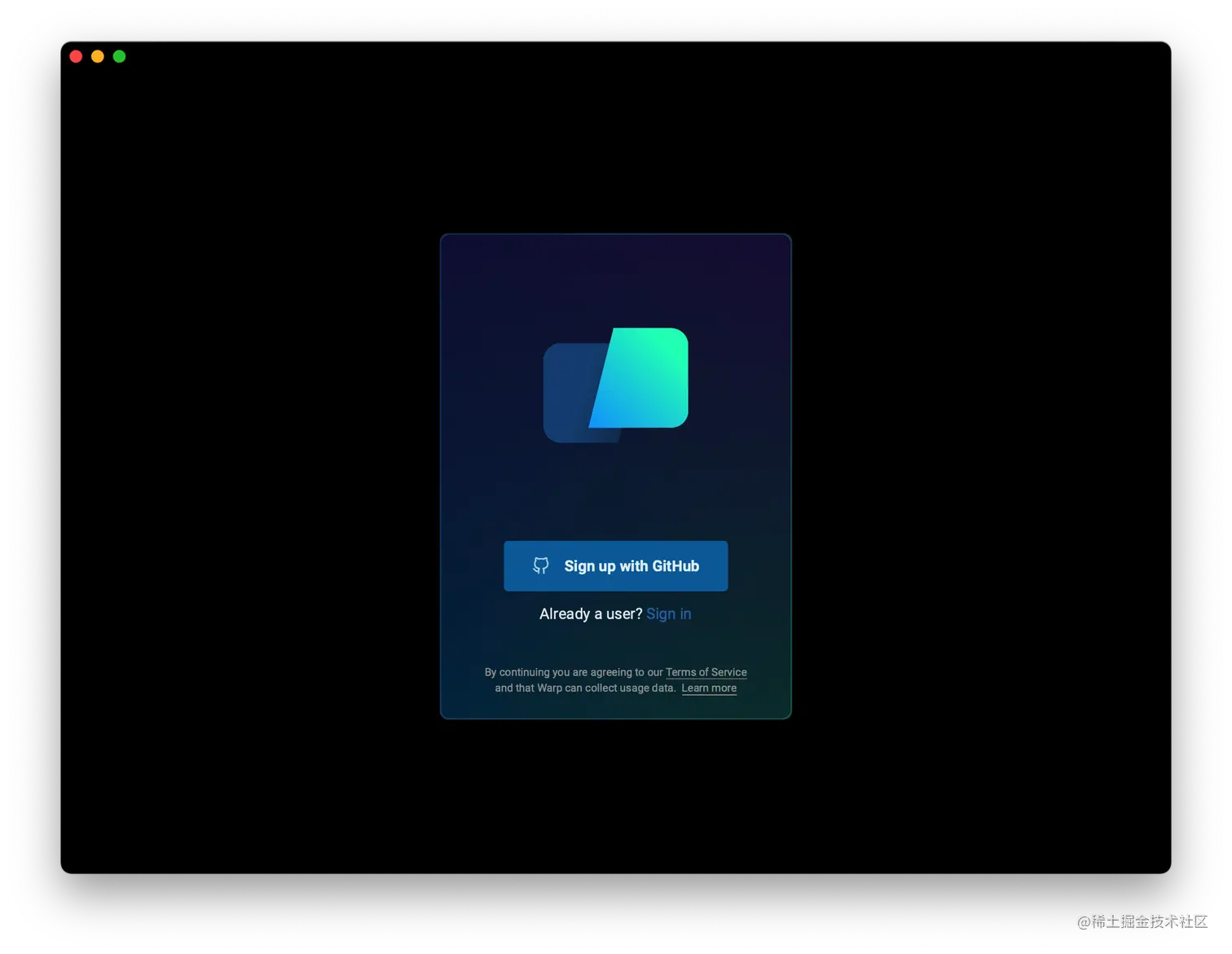Click 'and that Warp can collect usage data' text
The image size is (1232, 954).
pyautogui.click(x=585, y=688)
